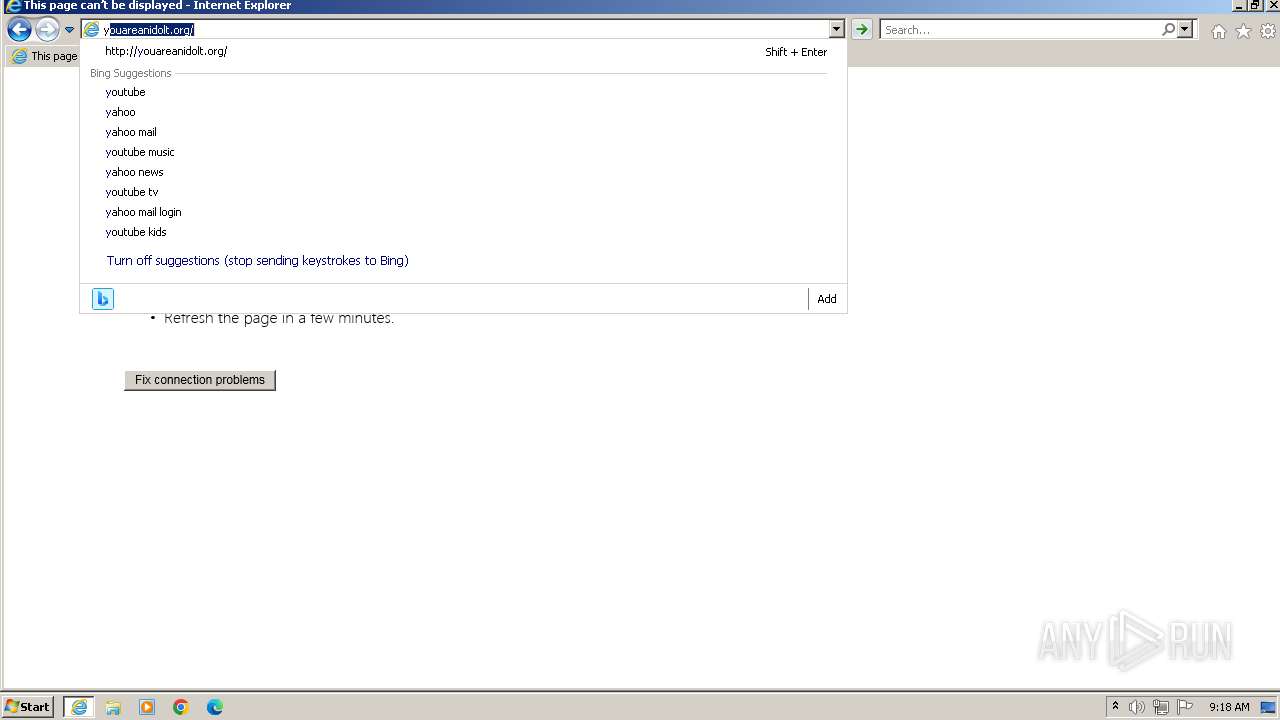This screenshot has width=1280, height=720.
Task: Open the media player taskbar icon
Action: (147, 707)
